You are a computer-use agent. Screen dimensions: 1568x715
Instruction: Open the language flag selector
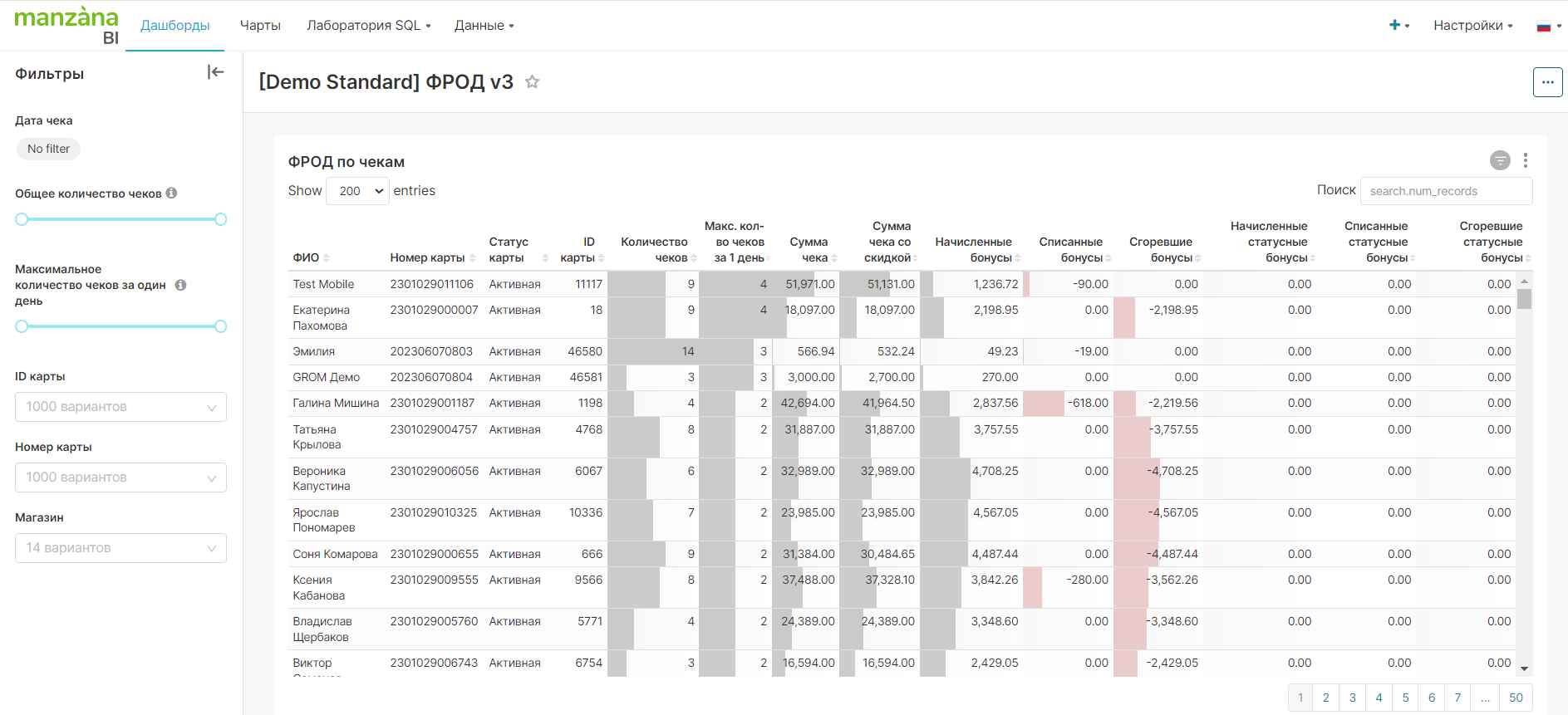(1547, 26)
